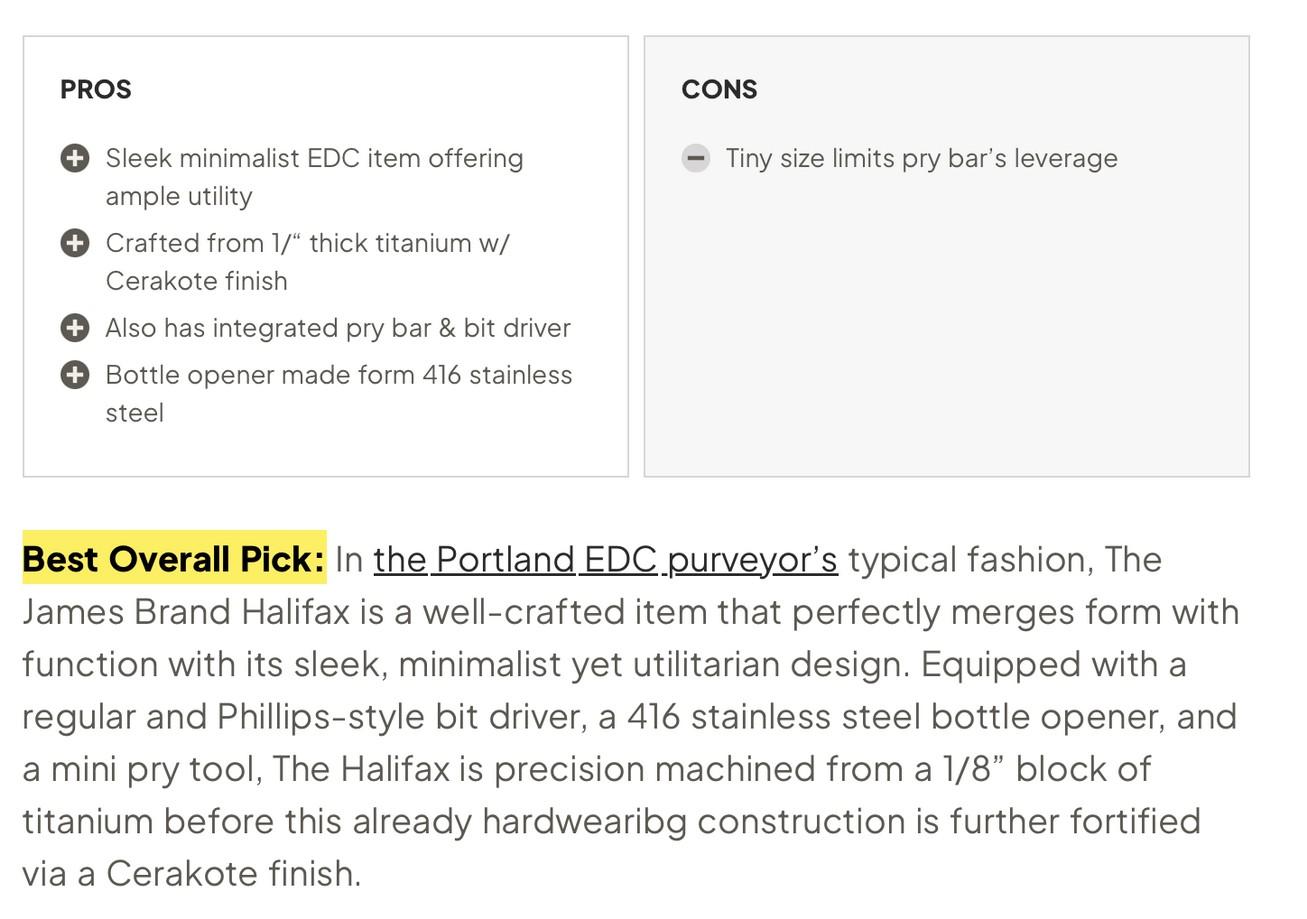Click the CONS heading

tap(719, 89)
